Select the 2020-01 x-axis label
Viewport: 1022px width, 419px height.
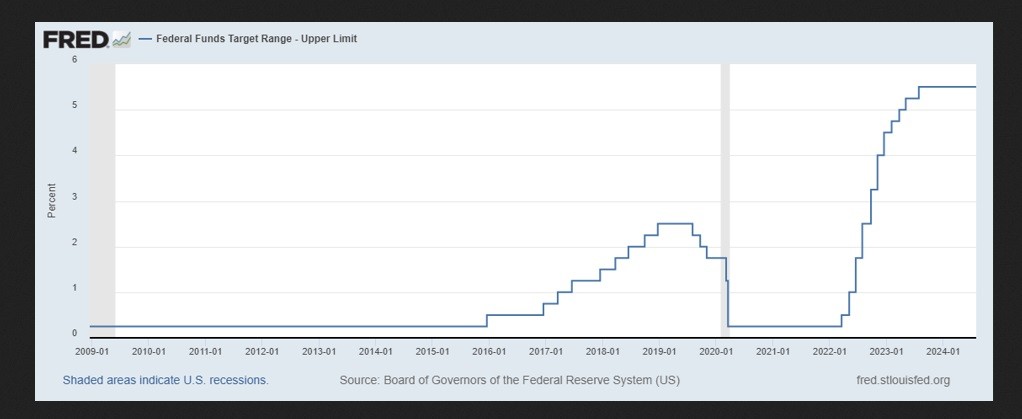(x=716, y=352)
